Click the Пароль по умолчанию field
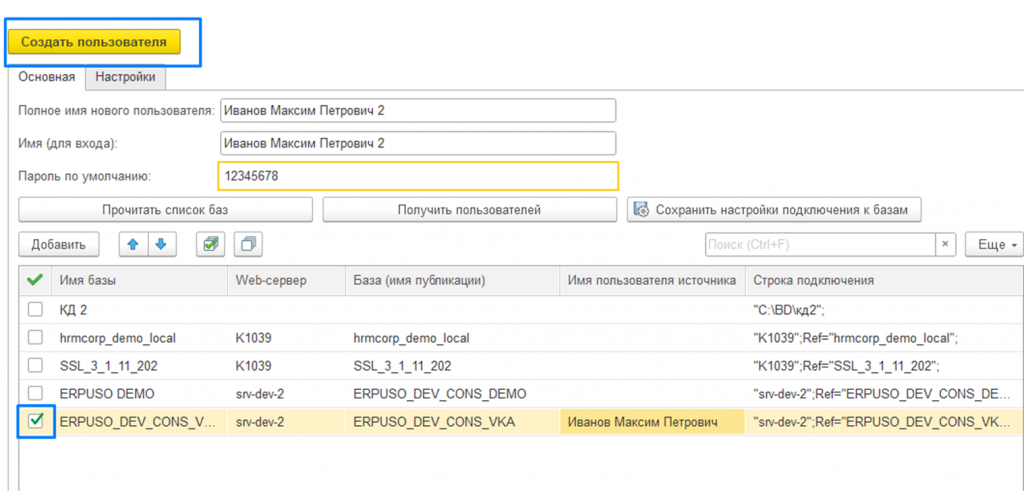Viewport: 1024px width, 491px height. 418,176
